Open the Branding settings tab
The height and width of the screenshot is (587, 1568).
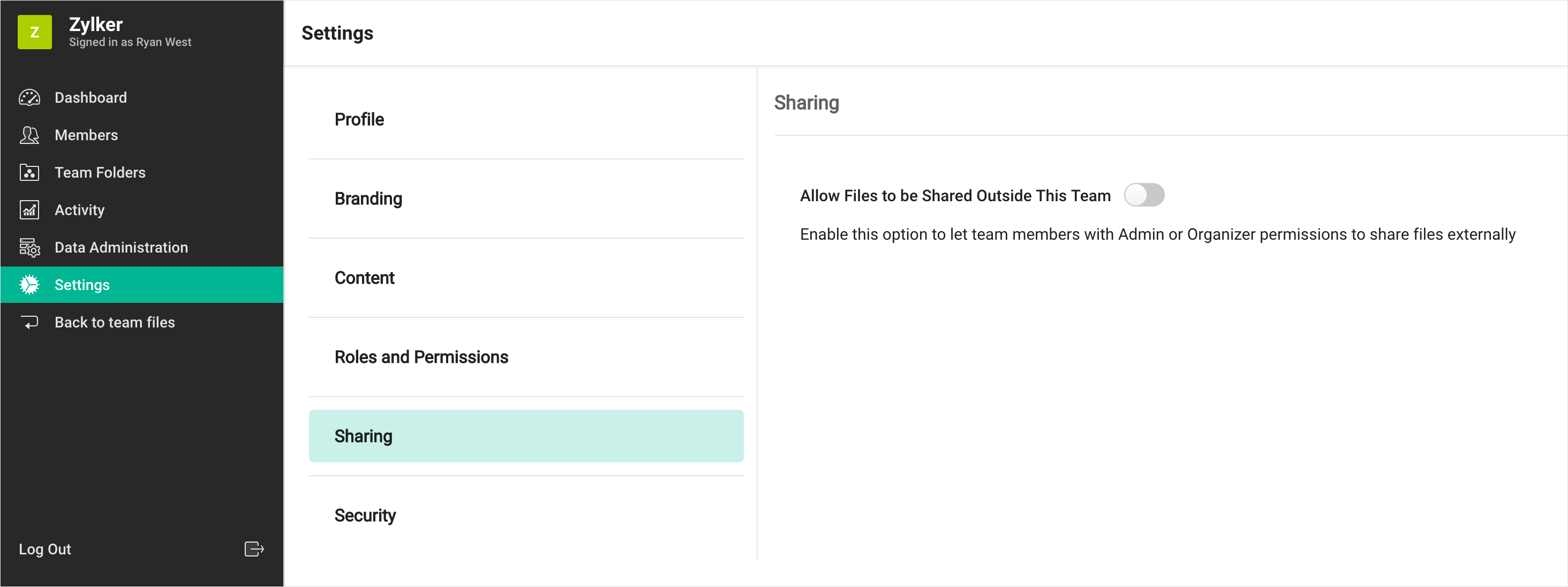coord(526,199)
